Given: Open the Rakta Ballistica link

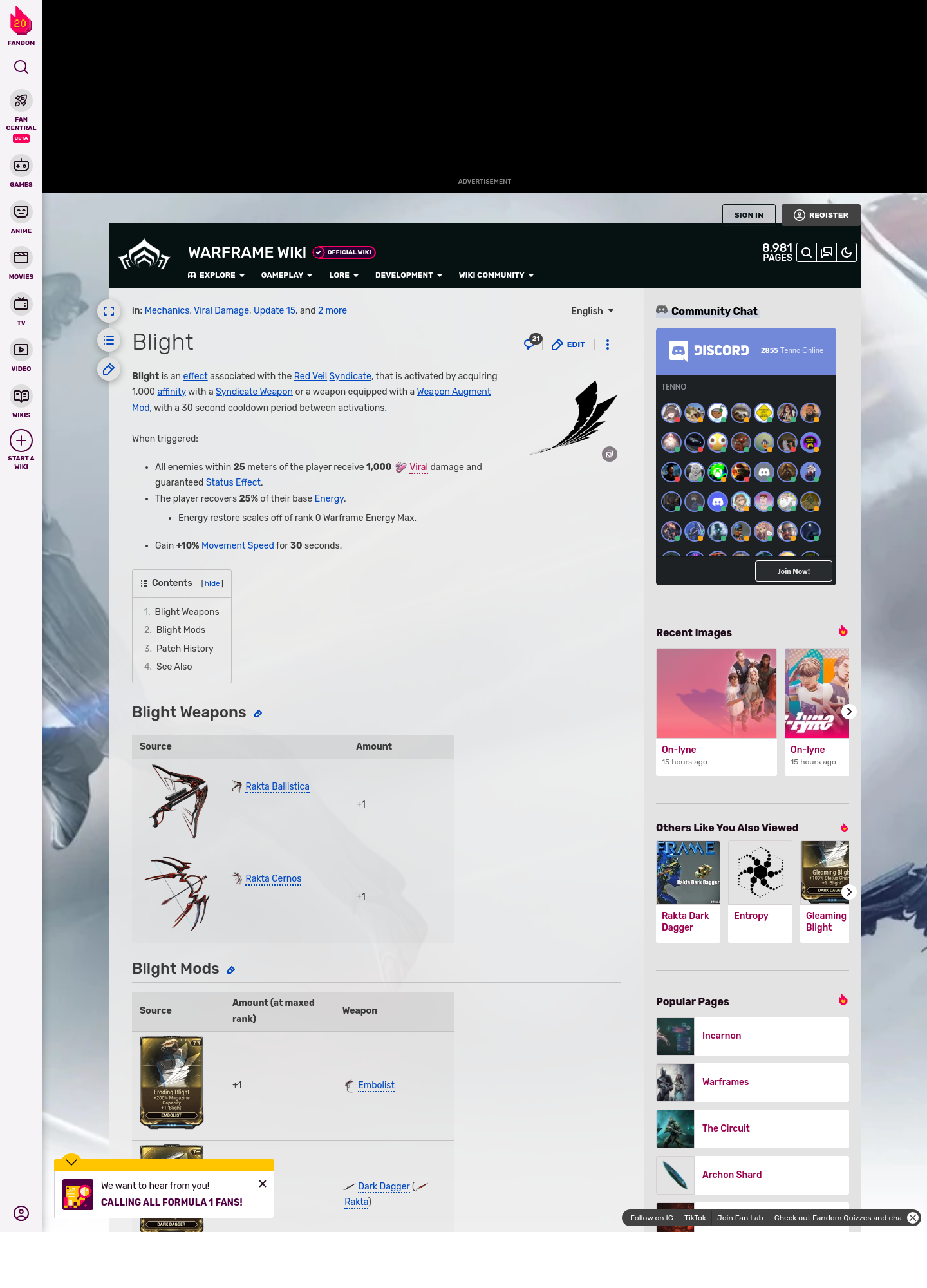Looking at the screenshot, I should 277,786.
